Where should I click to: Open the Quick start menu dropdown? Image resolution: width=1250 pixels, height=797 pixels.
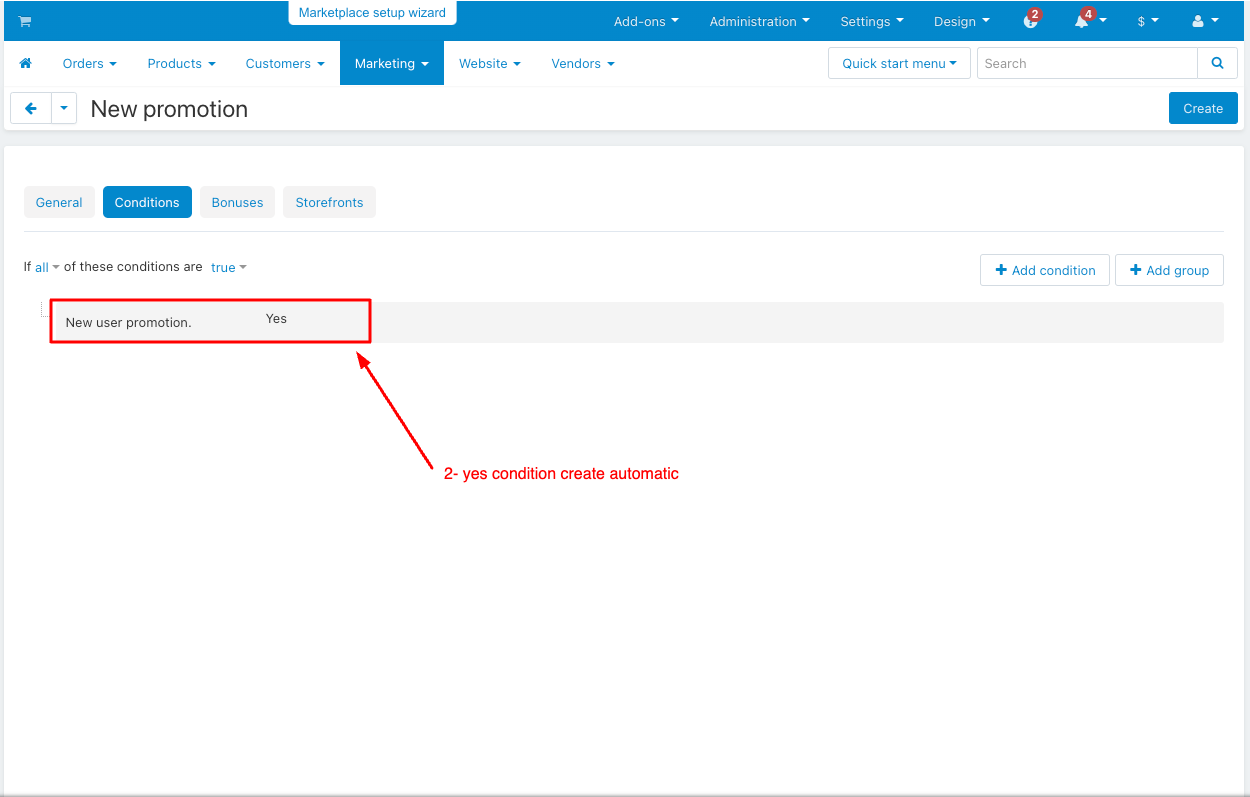pos(899,63)
